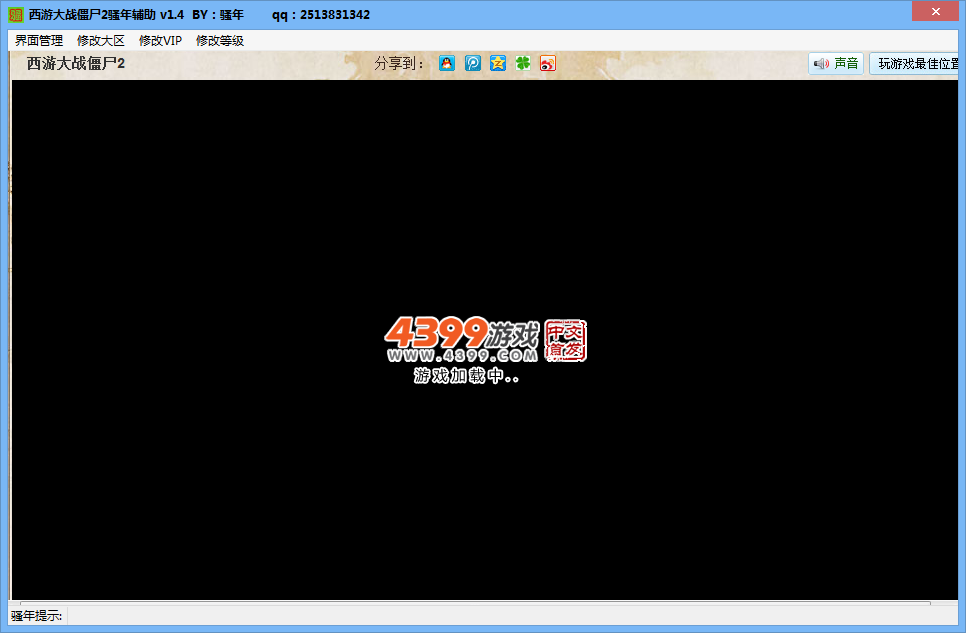The image size is (966, 633).
Task: Close the 骚年辅助 window
Action: 935,11
